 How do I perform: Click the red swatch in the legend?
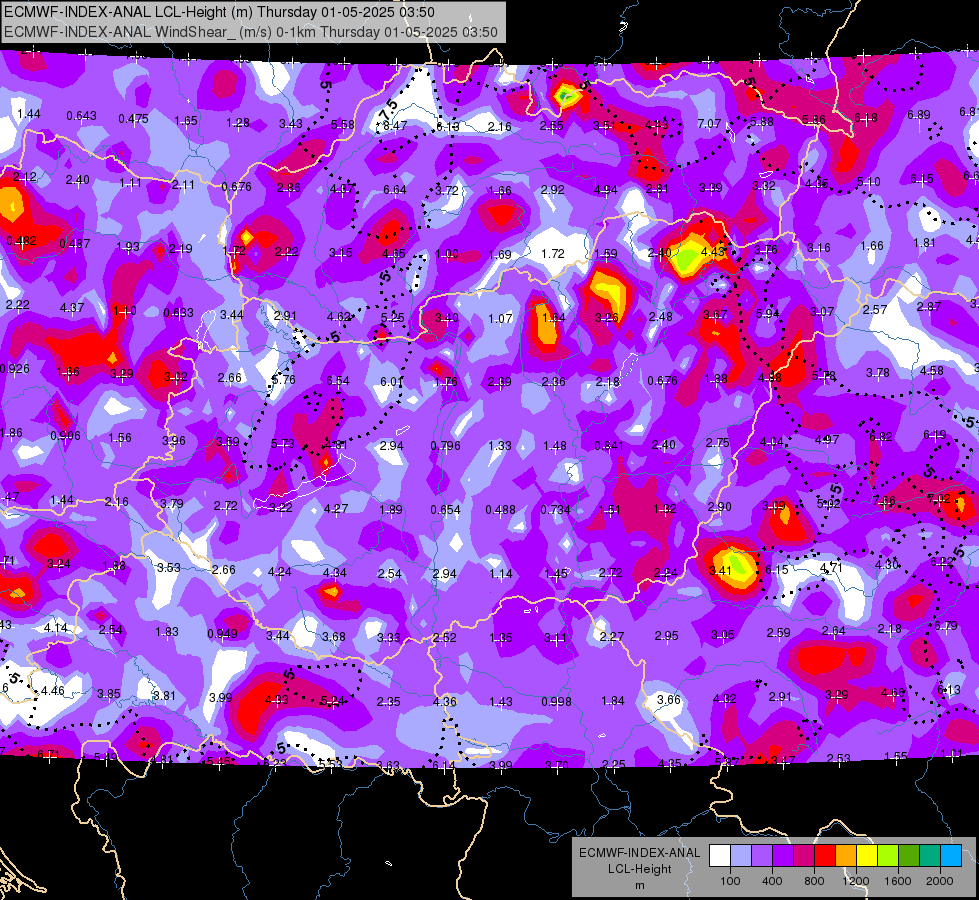click(825, 856)
